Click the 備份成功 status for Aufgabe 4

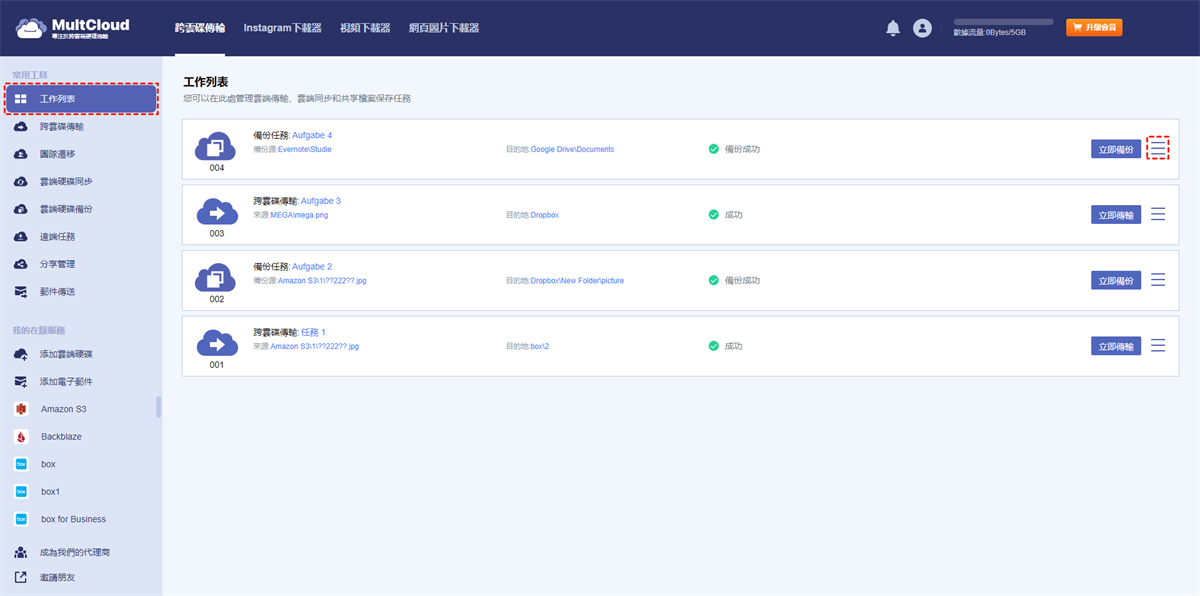(734, 149)
